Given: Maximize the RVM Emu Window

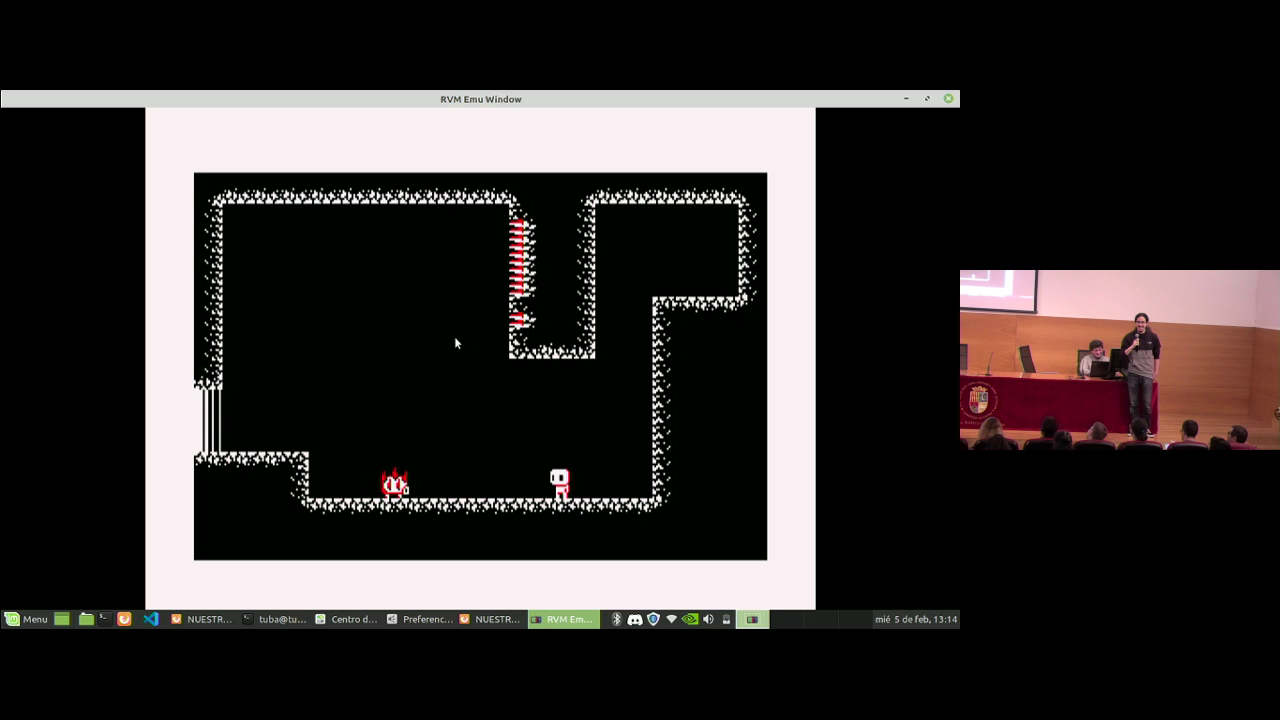Looking at the screenshot, I should [927, 98].
